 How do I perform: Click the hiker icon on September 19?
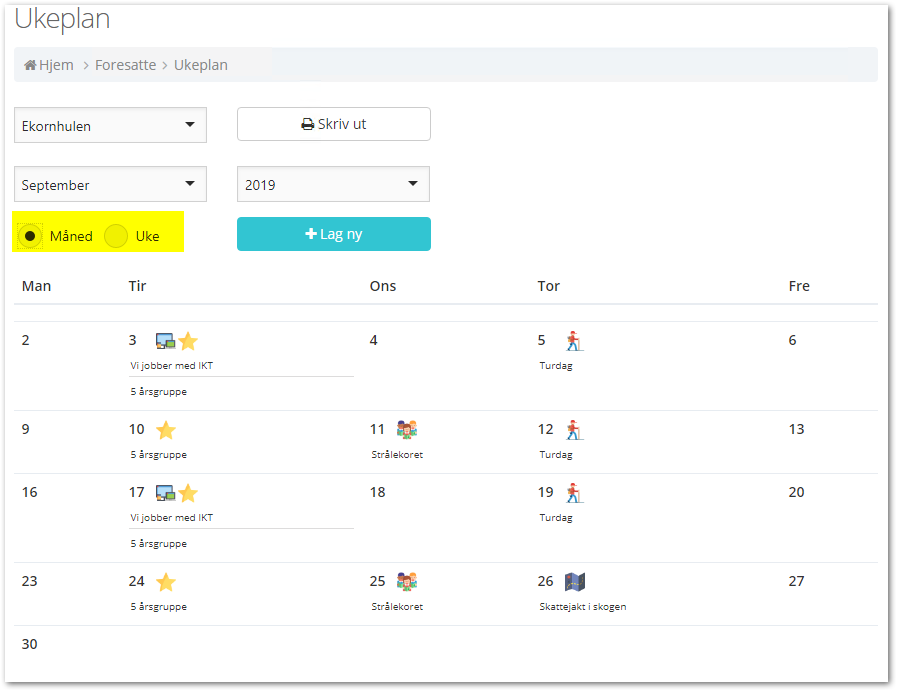pyautogui.click(x=573, y=492)
